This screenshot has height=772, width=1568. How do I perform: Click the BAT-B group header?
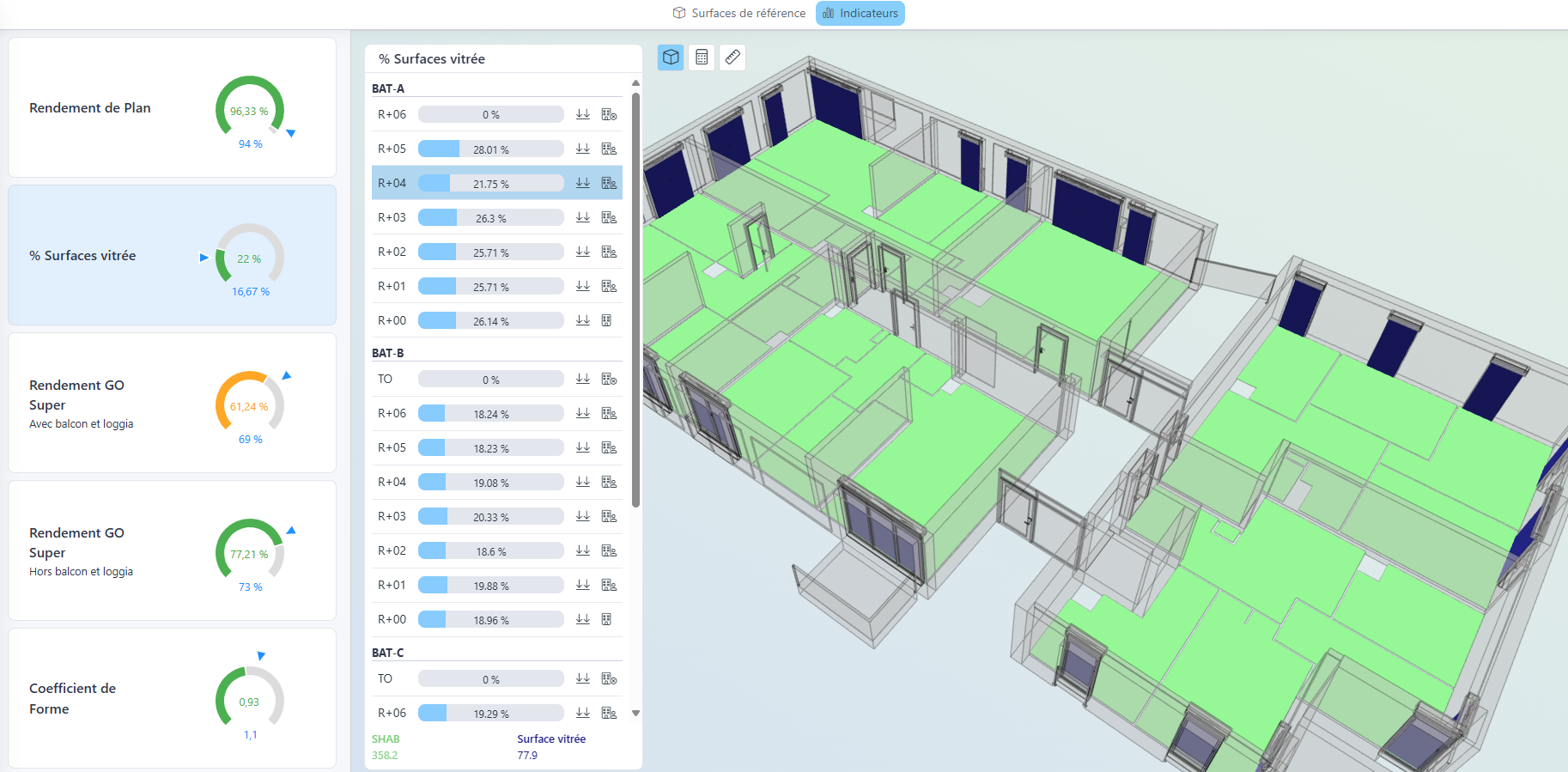[x=388, y=353]
